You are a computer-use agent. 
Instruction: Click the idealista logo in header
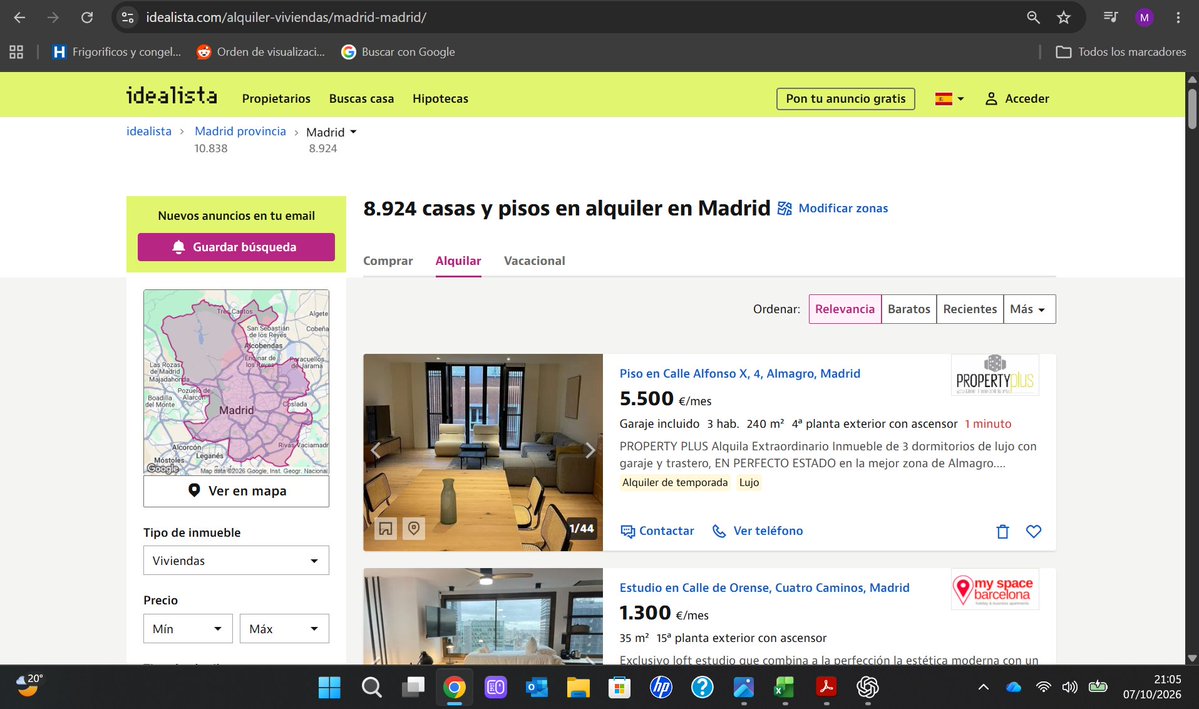click(171, 96)
